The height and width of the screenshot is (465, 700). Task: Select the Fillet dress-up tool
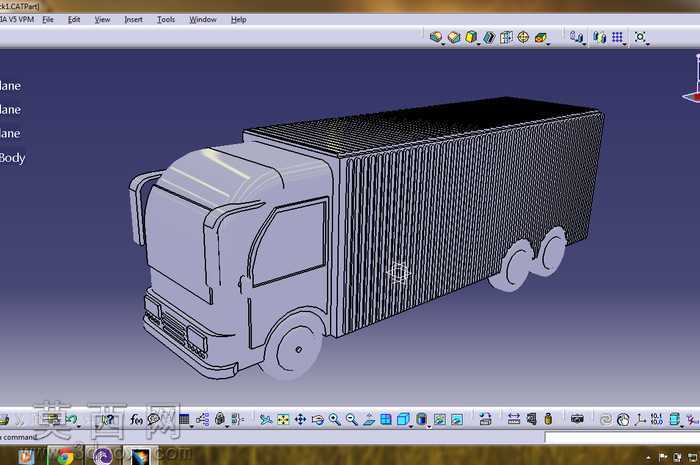(436, 37)
